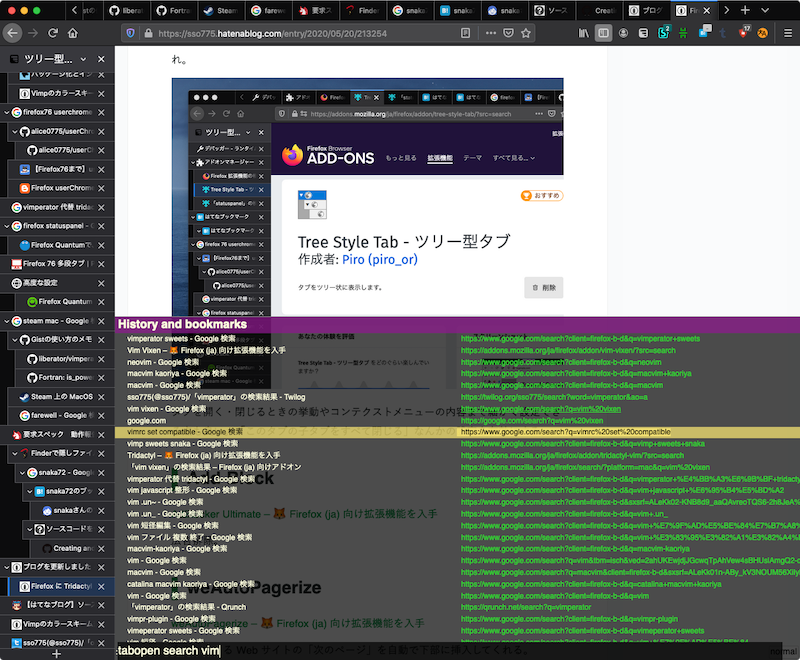Save page to Pocket
This screenshot has width=800, height=660.
point(508,33)
